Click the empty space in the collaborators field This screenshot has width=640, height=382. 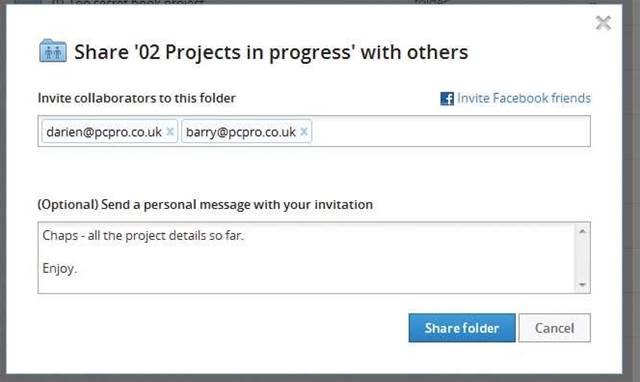(449, 131)
